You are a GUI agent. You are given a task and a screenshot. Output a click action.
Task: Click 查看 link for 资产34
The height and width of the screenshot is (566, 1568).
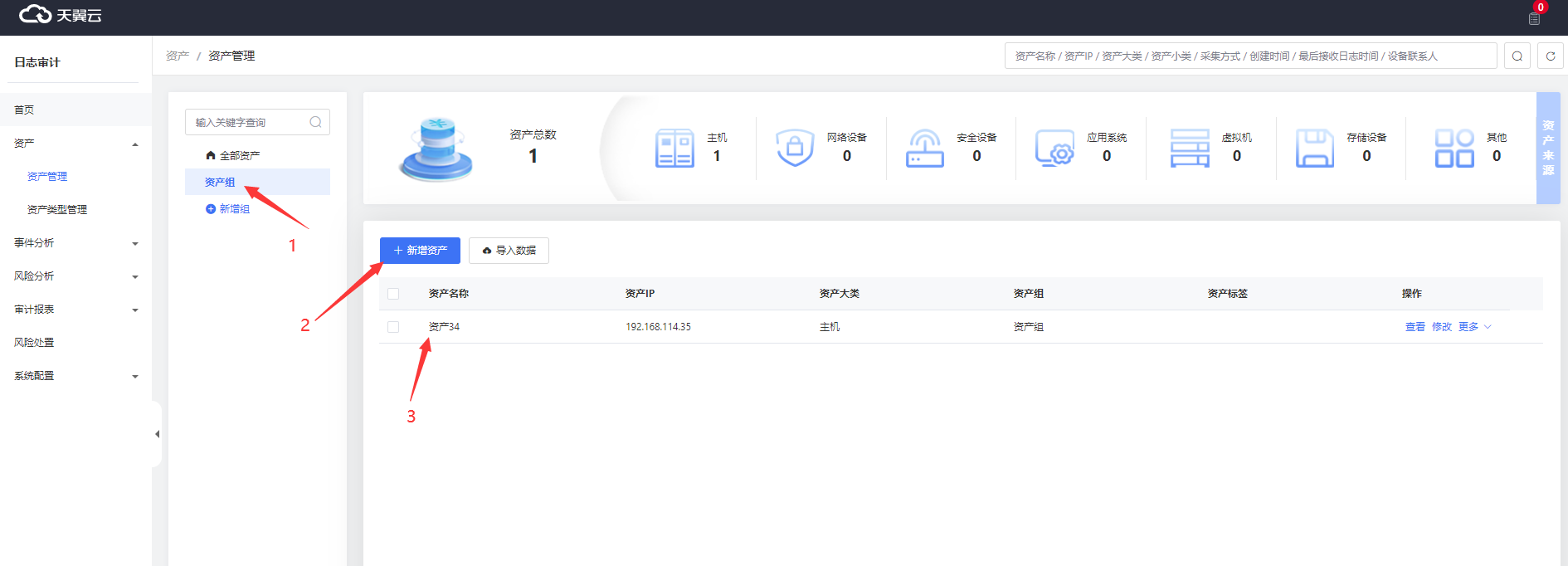click(x=1415, y=327)
